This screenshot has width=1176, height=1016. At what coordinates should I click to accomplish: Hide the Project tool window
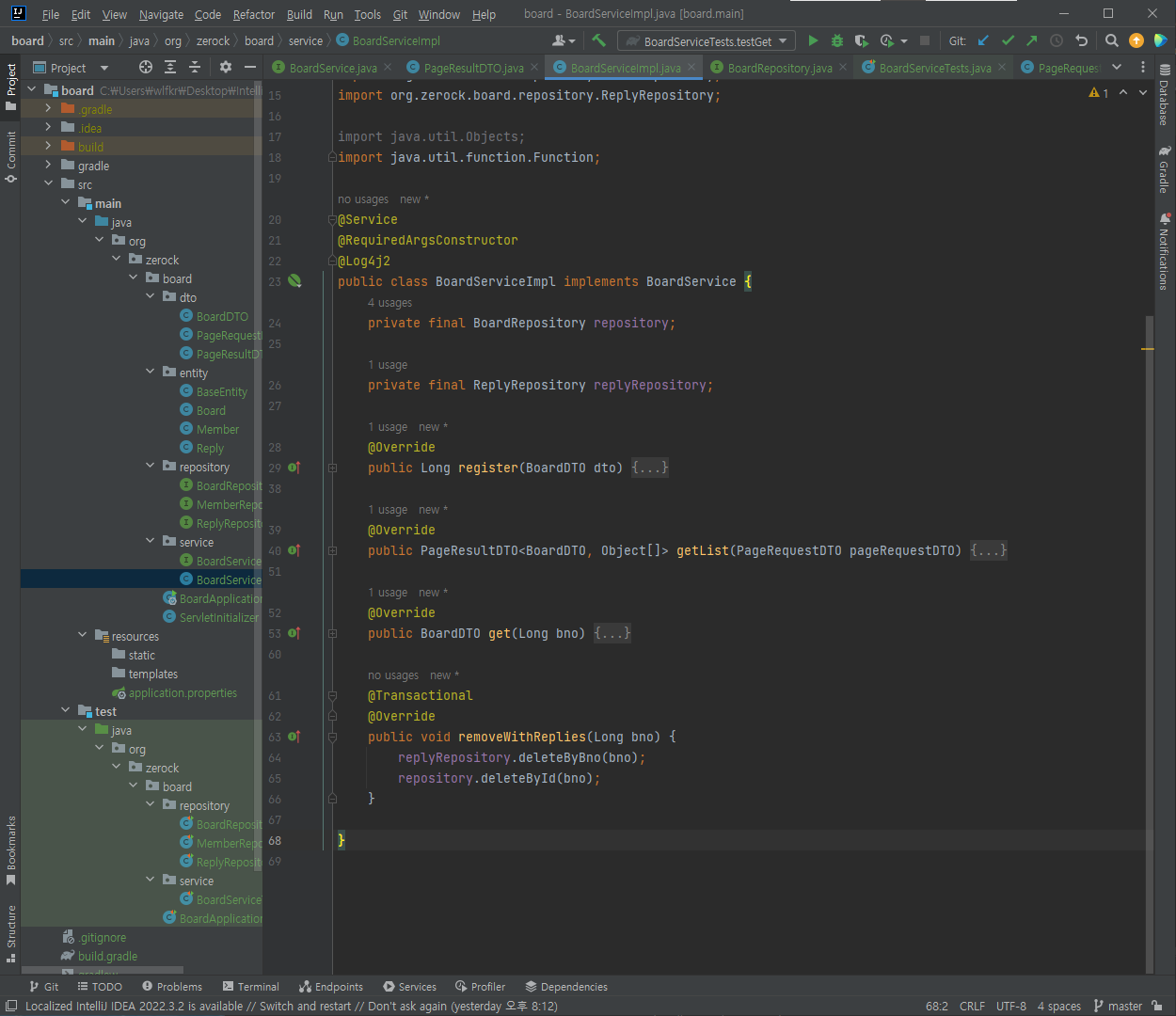click(250, 67)
